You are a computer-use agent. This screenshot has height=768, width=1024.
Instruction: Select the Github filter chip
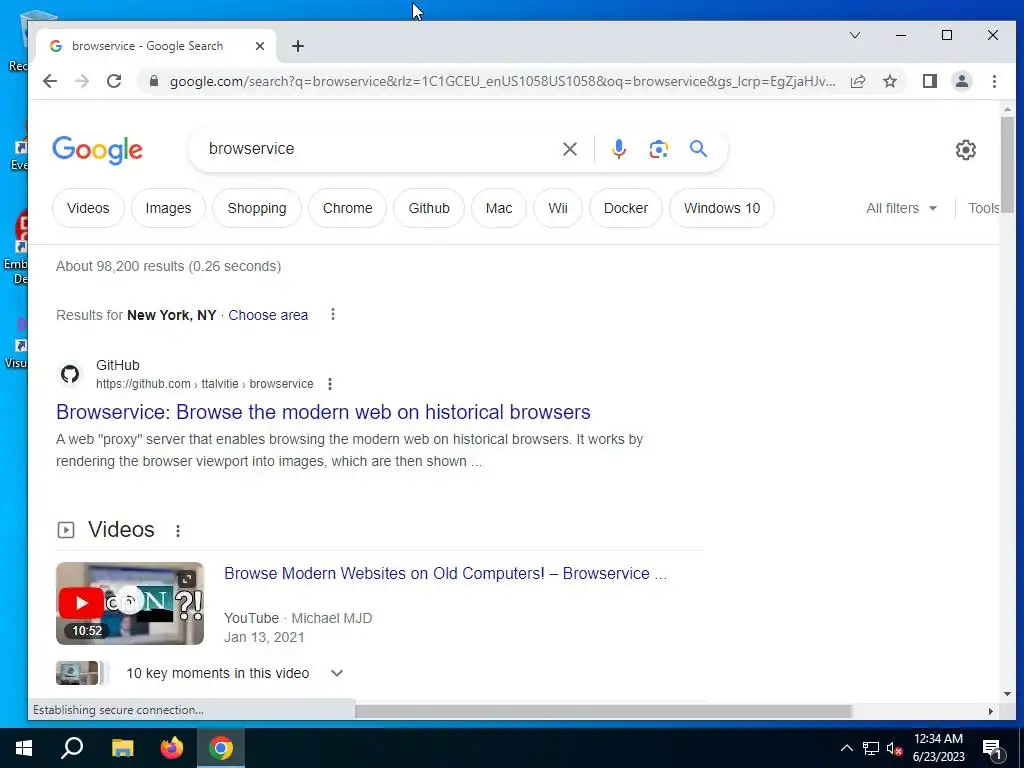pyautogui.click(x=429, y=208)
